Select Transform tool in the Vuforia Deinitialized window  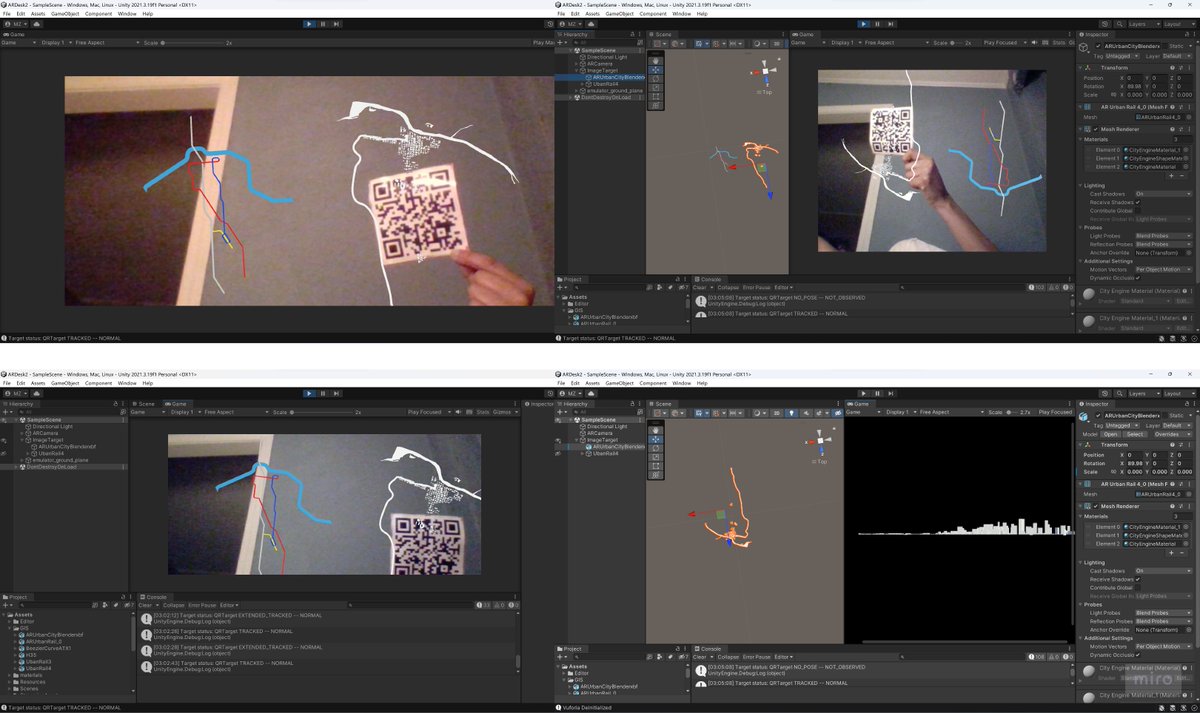pos(656,475)
